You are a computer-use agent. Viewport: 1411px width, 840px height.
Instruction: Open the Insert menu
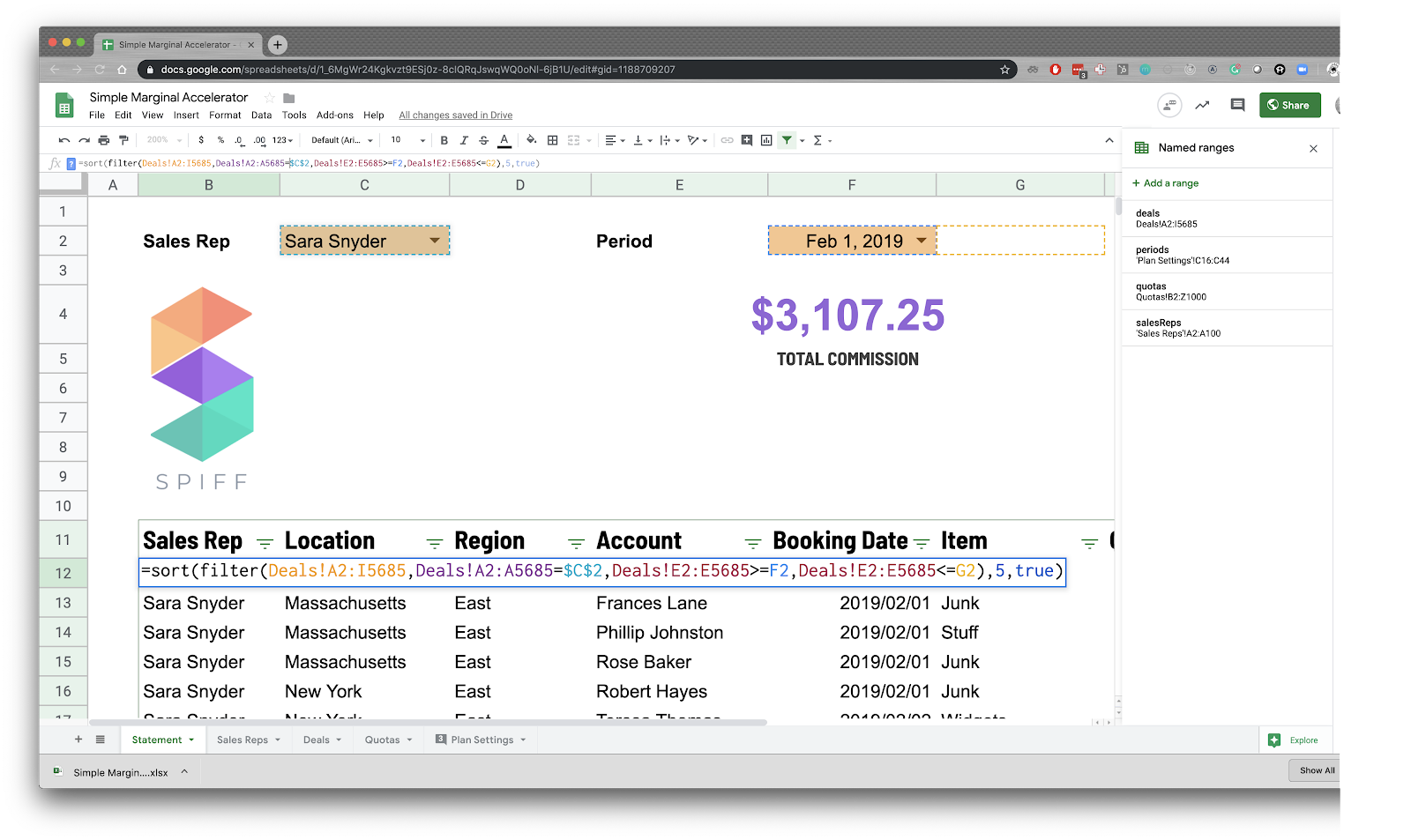(186, 115)
